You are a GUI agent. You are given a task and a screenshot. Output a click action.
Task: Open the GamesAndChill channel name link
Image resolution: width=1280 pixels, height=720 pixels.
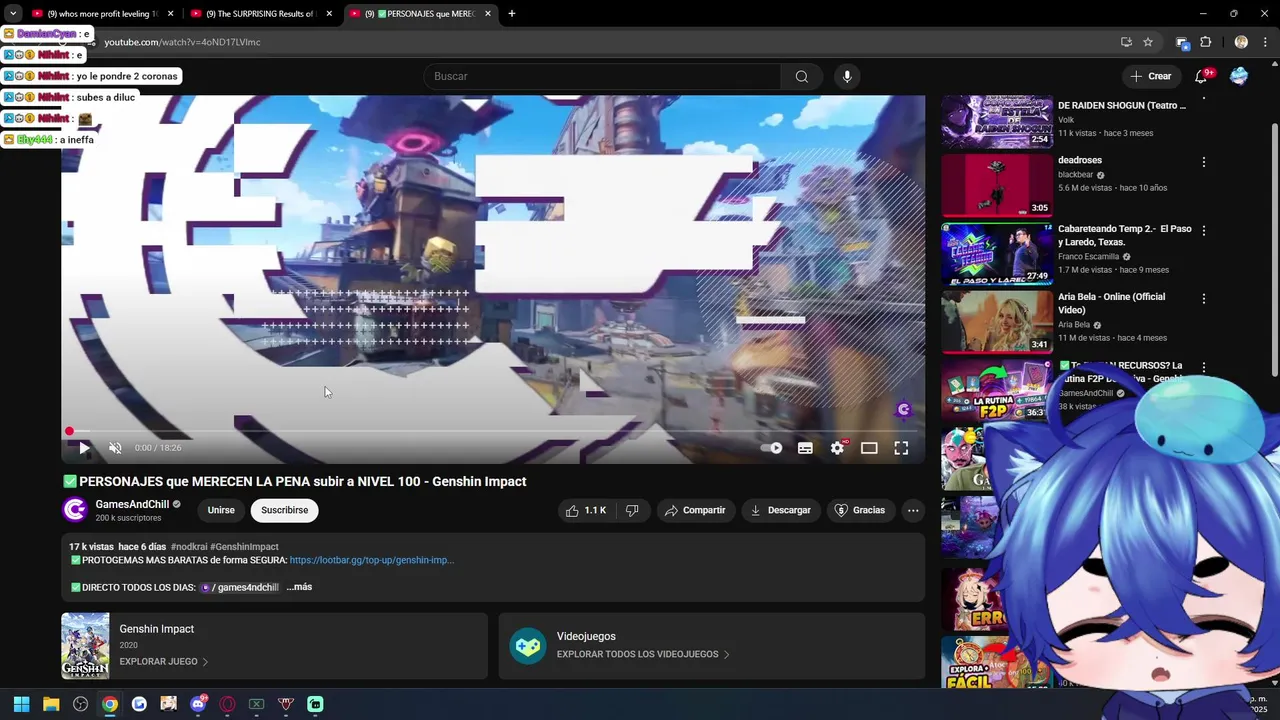pyautogui.click(x=132, y=504)
